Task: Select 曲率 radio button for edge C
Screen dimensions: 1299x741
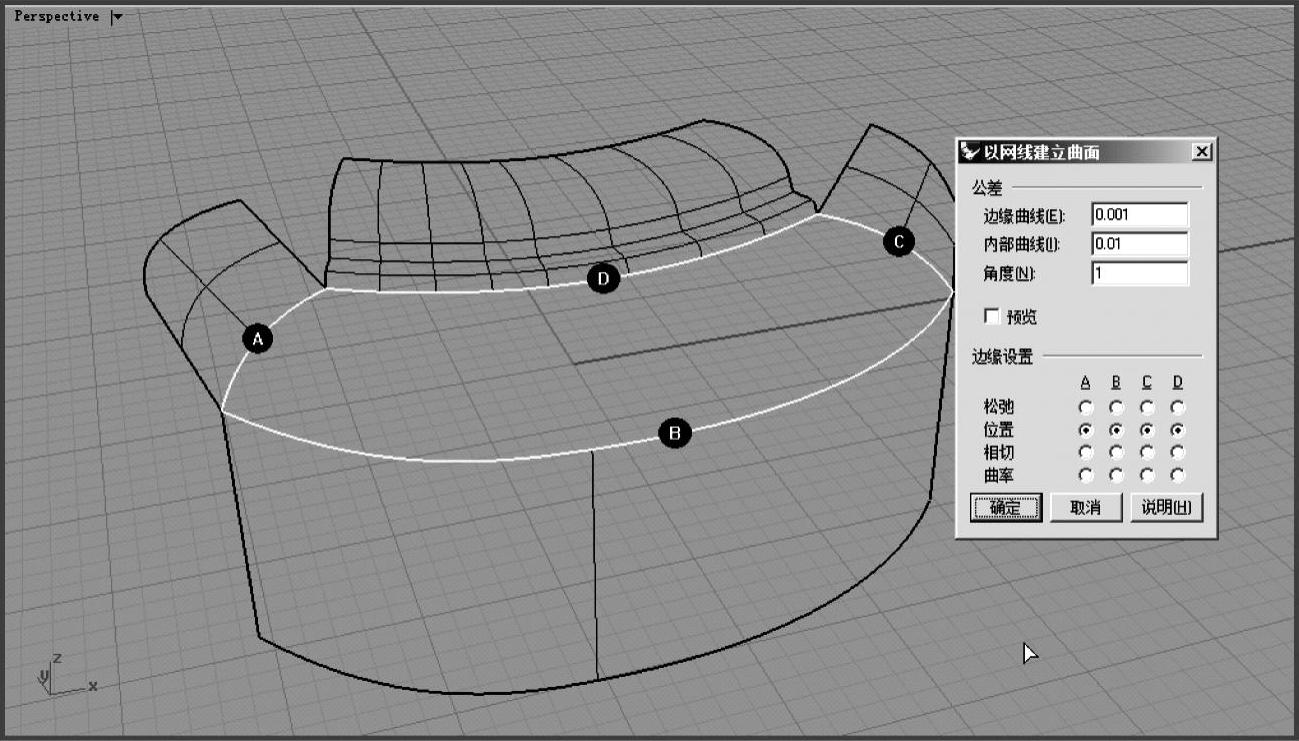Action: (1147, 475)
